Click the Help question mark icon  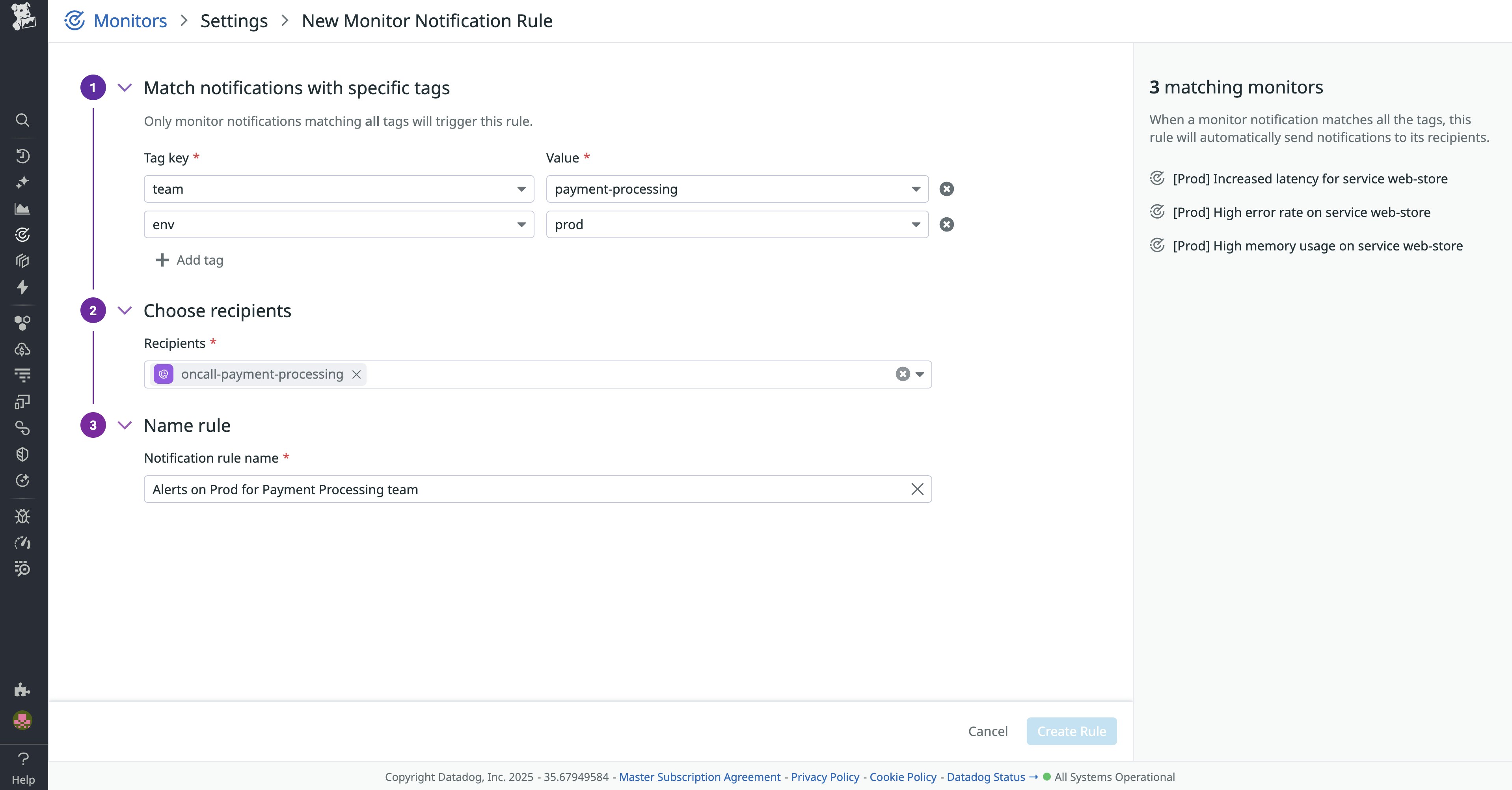point(23,759)
